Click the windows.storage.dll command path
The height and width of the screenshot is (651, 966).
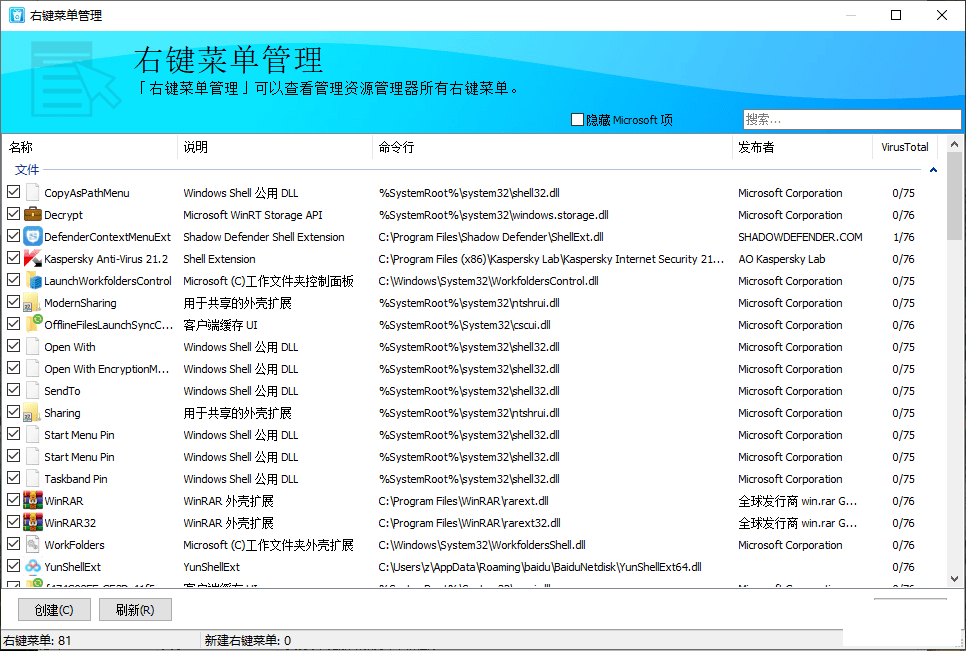[x=493, y=215]
